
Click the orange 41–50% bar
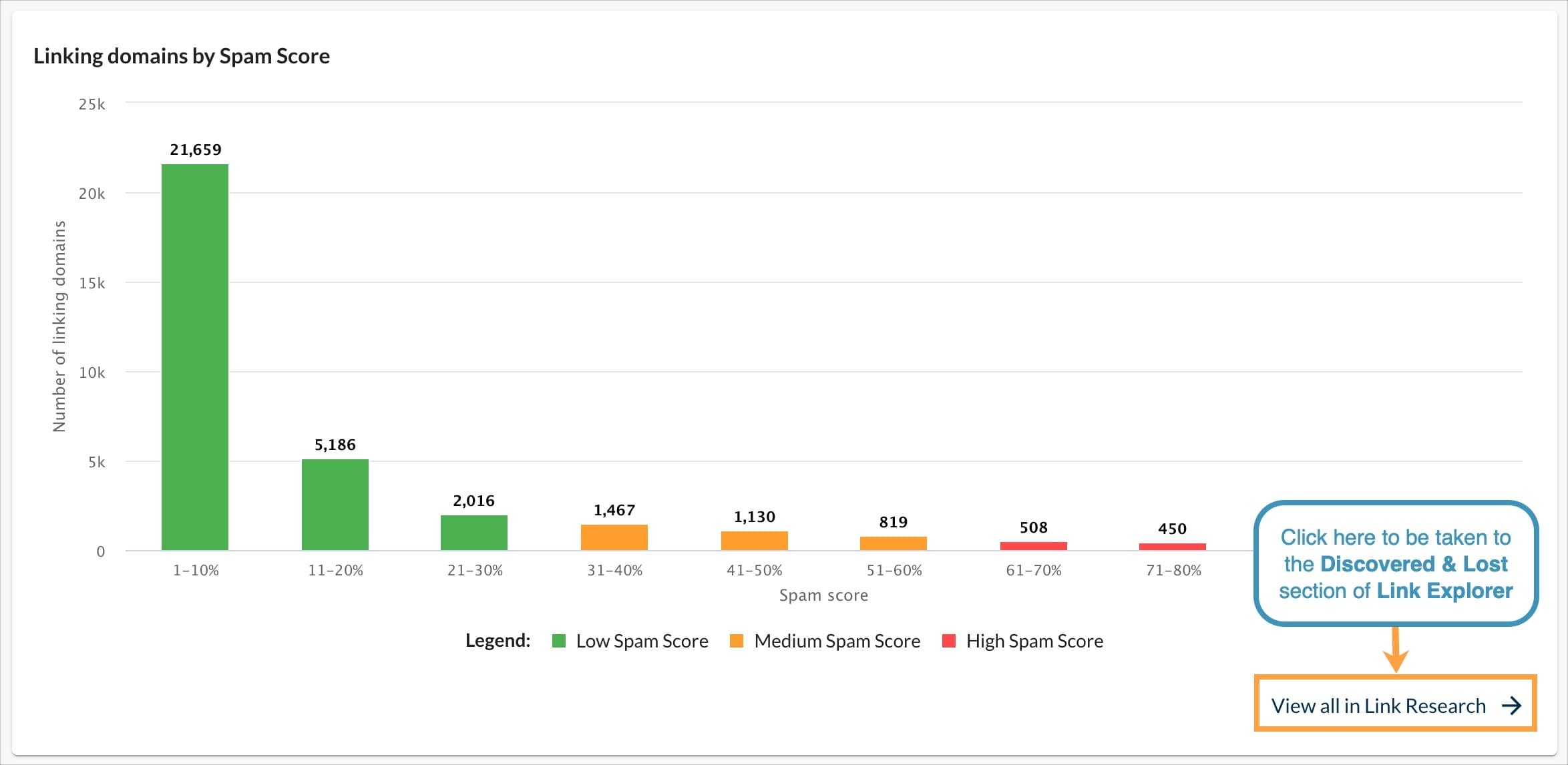pos(753,542)
